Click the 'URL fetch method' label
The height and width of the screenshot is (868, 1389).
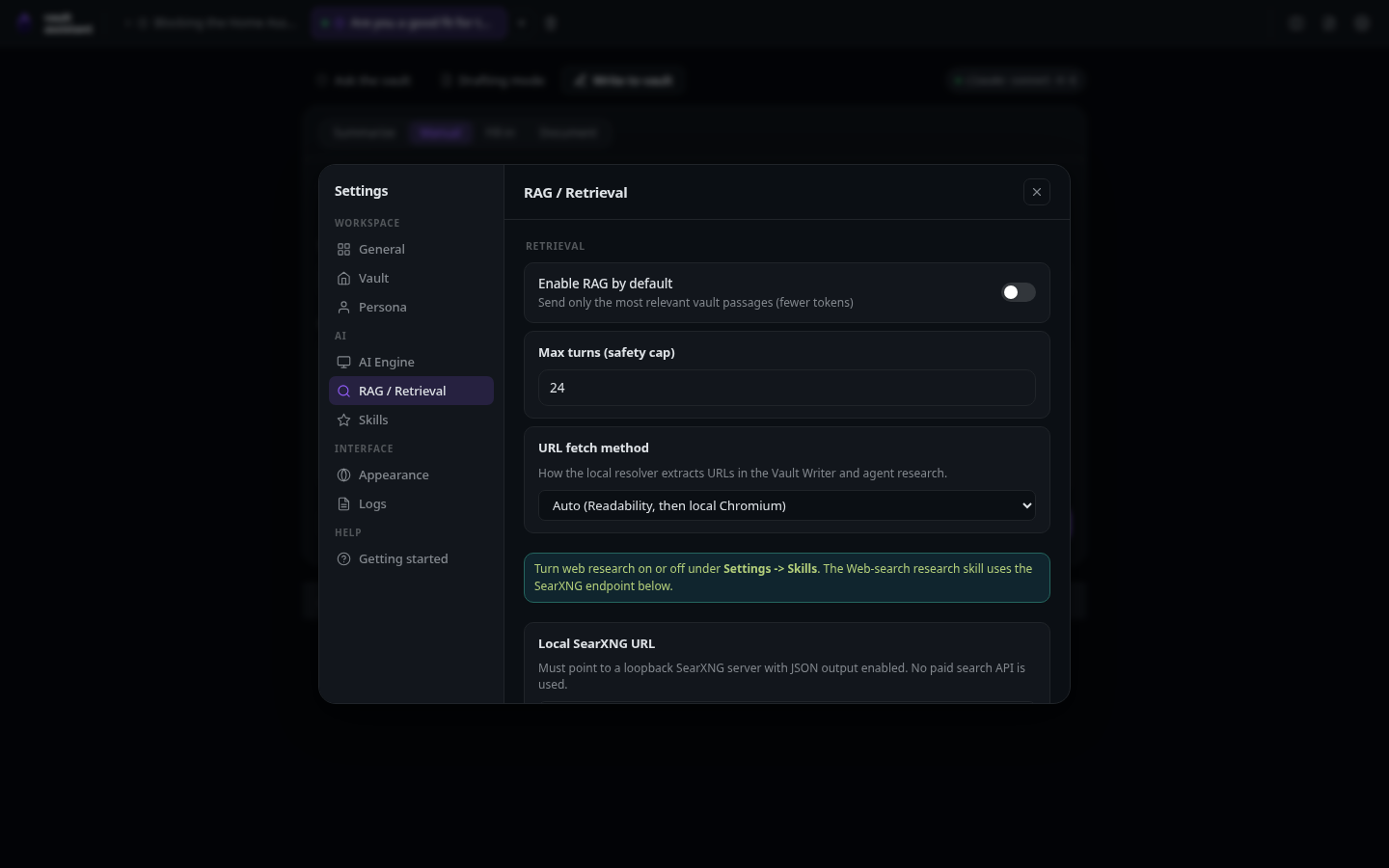593,448
